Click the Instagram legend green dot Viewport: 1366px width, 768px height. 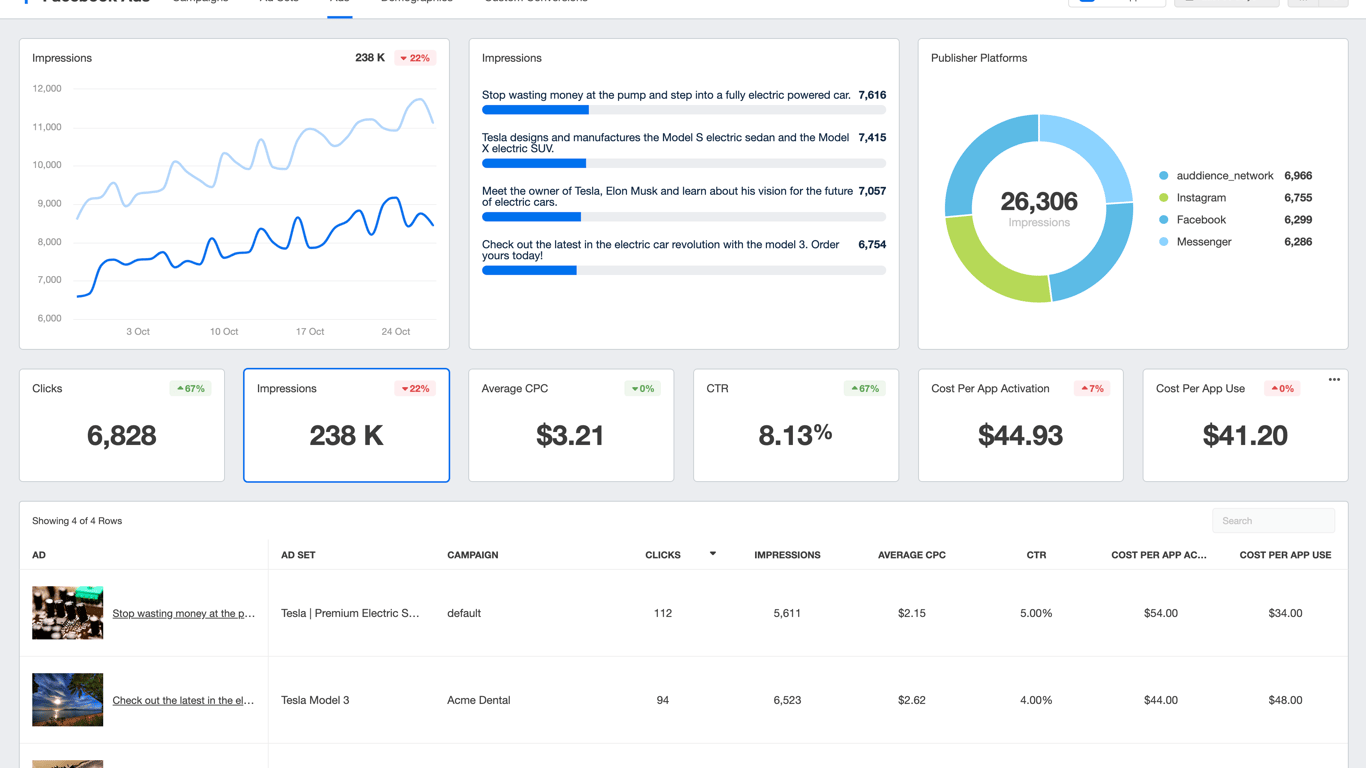[1163, 198]
